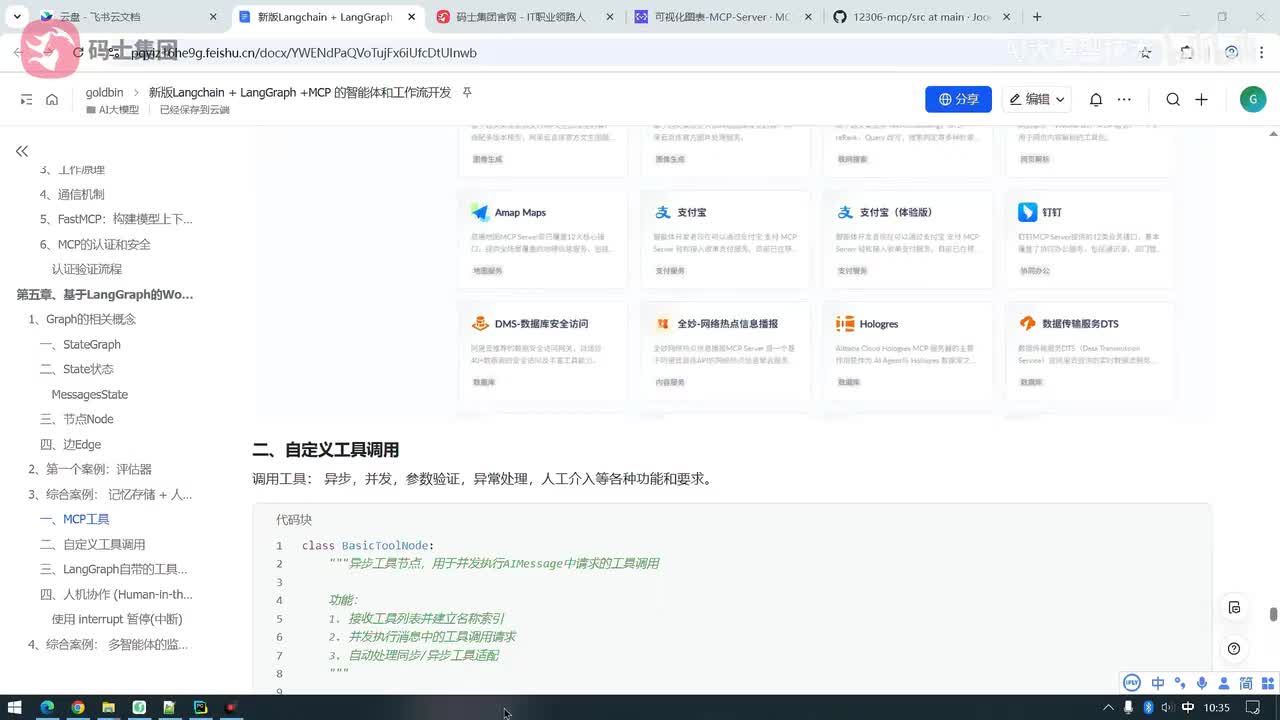The height and width of the screenshot is (720, 1280).
Task: Open a new browser tab
Action: click(x=1037, y=17)
